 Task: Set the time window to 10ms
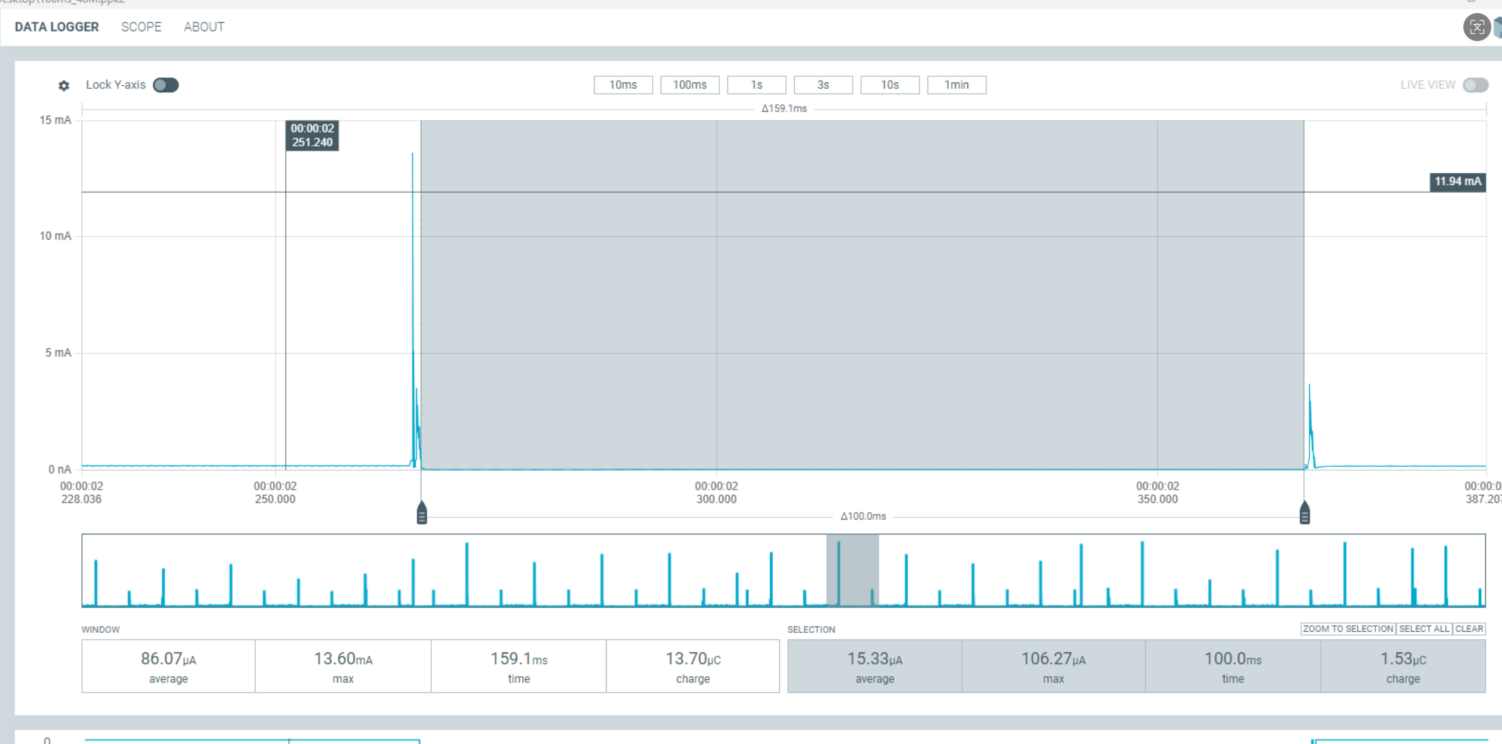(623, 85)
